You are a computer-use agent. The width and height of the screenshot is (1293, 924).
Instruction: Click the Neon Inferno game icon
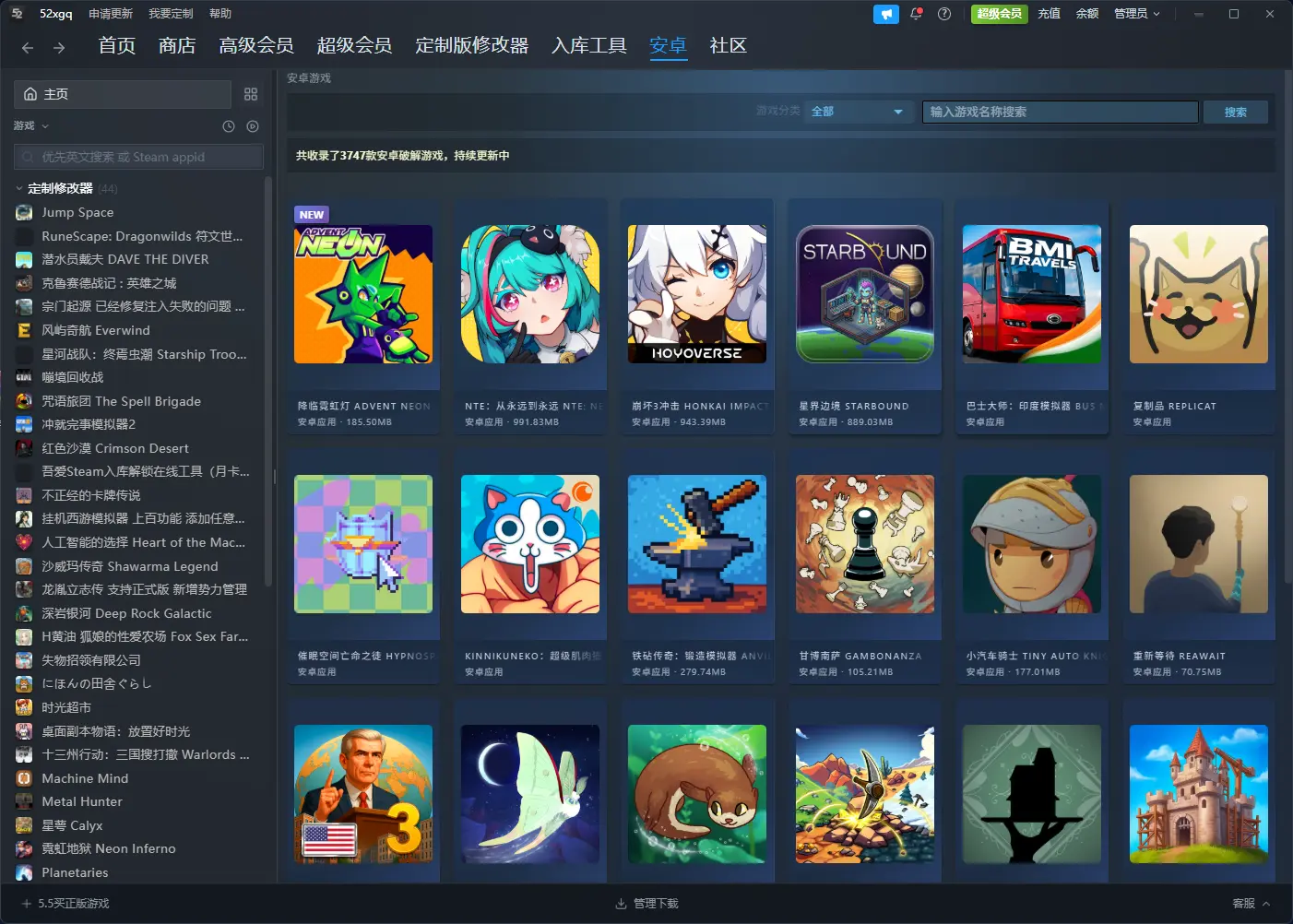tap(24, 848)
